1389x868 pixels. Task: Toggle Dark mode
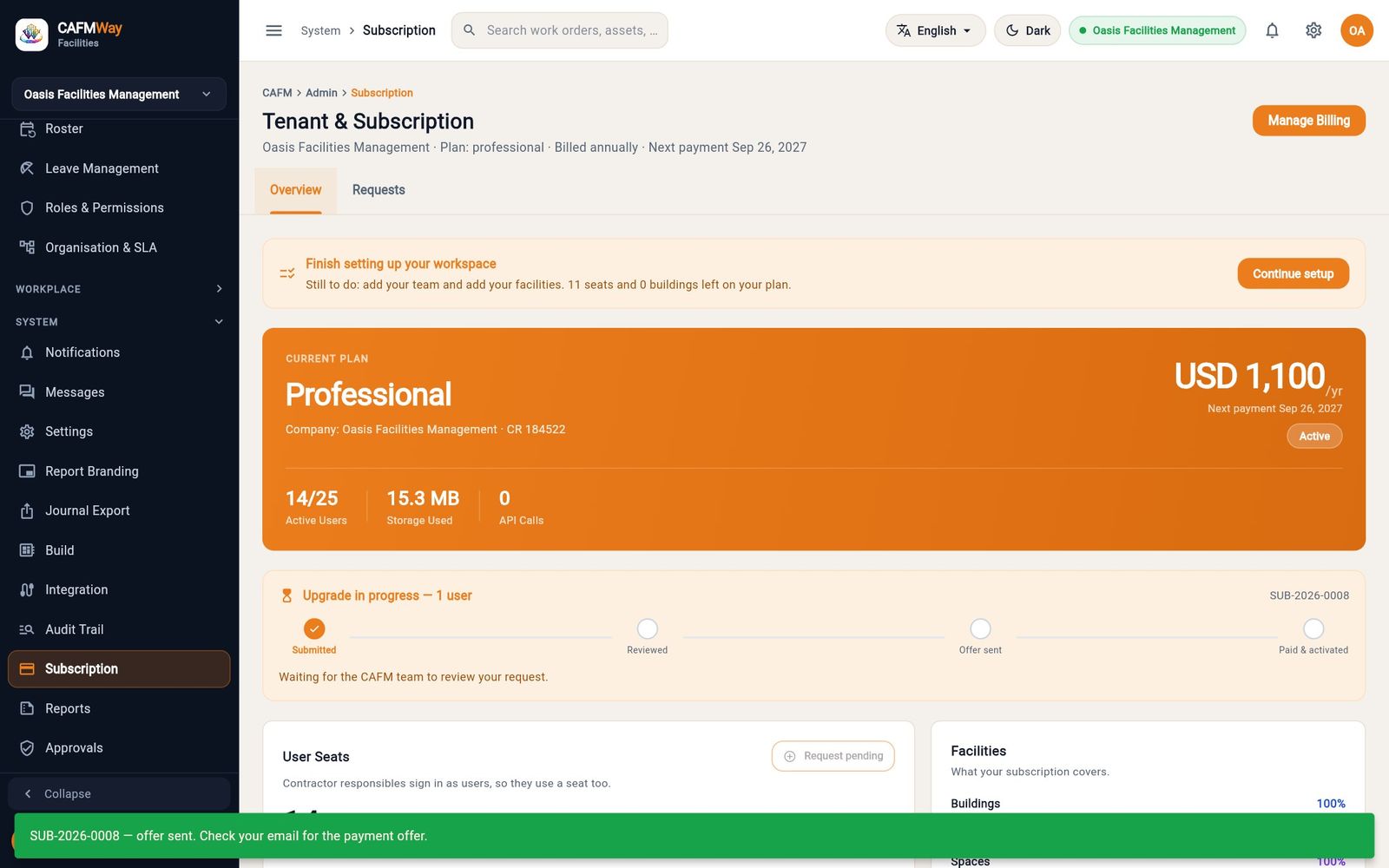coord(1027,30)
